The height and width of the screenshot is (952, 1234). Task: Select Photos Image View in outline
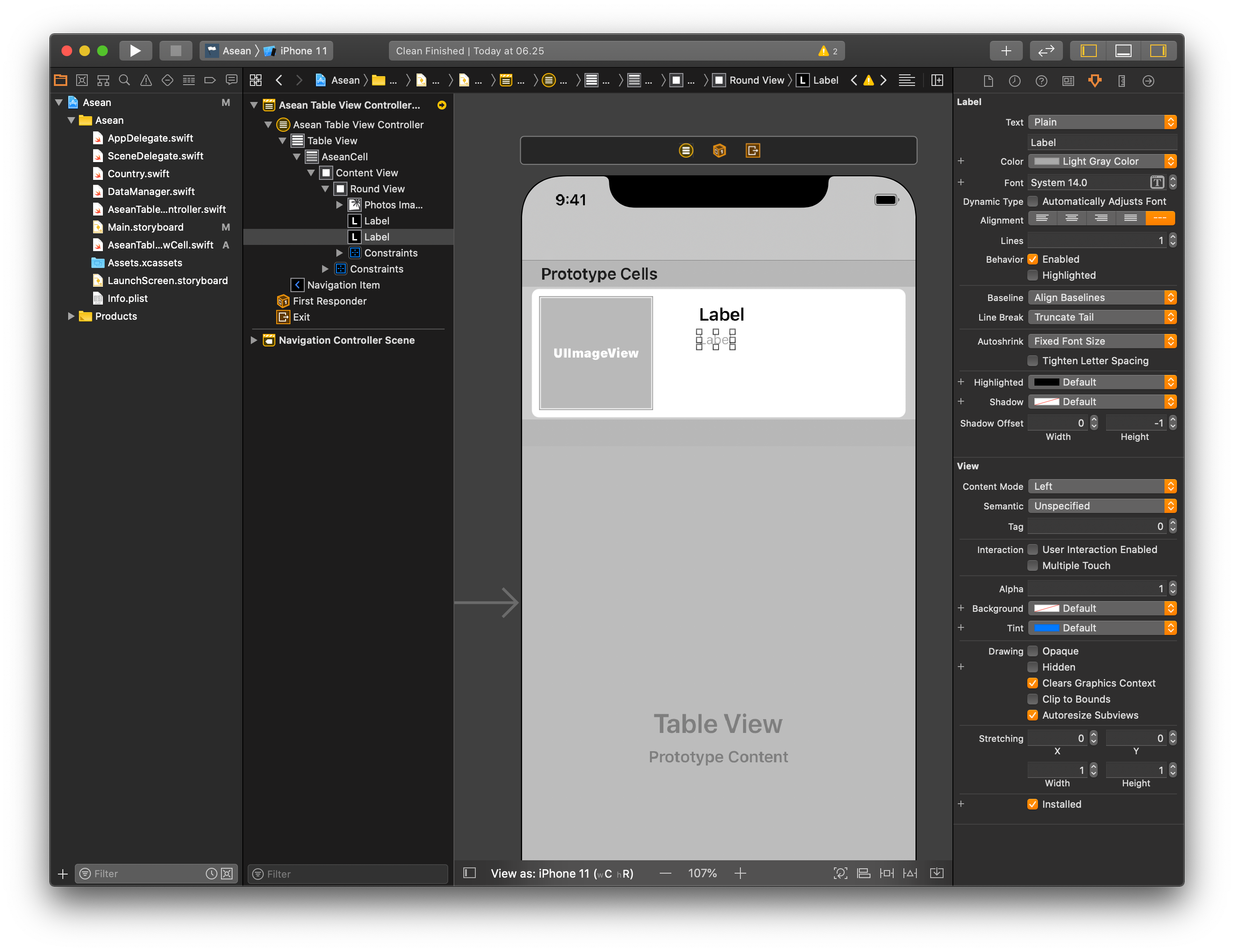[x=392, y=205]
